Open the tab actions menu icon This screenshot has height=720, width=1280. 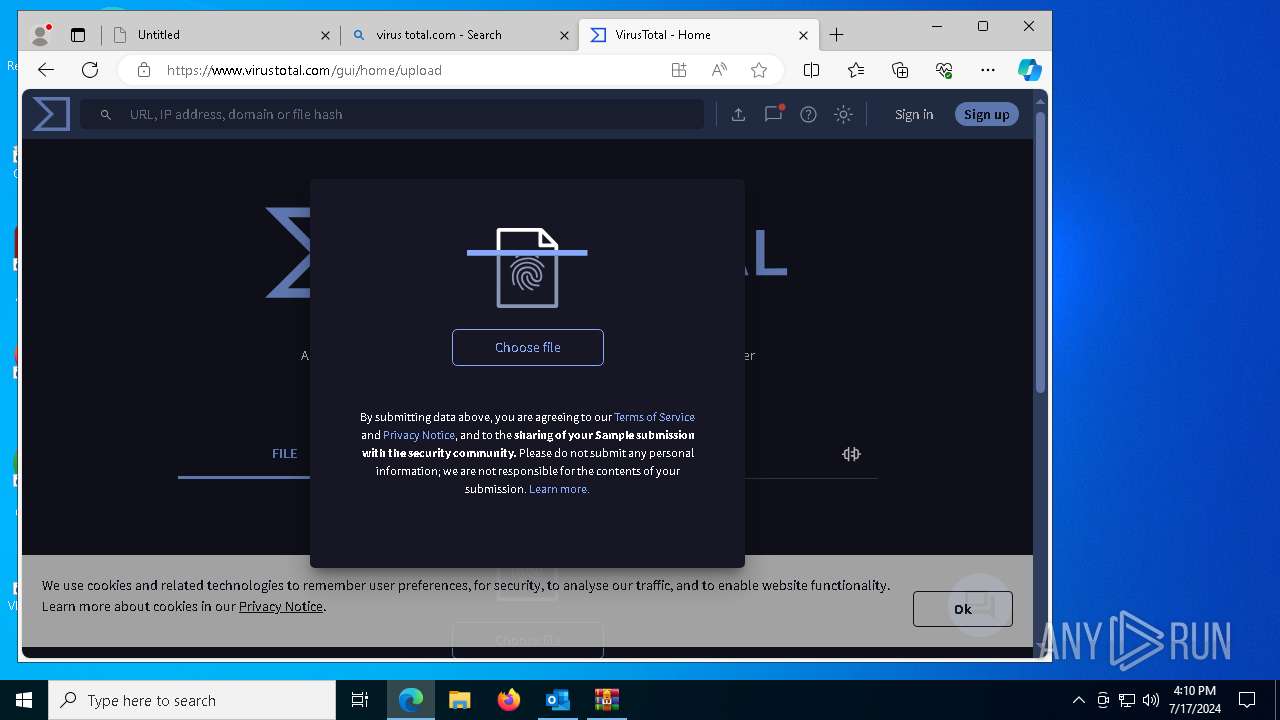click(78, 35)
